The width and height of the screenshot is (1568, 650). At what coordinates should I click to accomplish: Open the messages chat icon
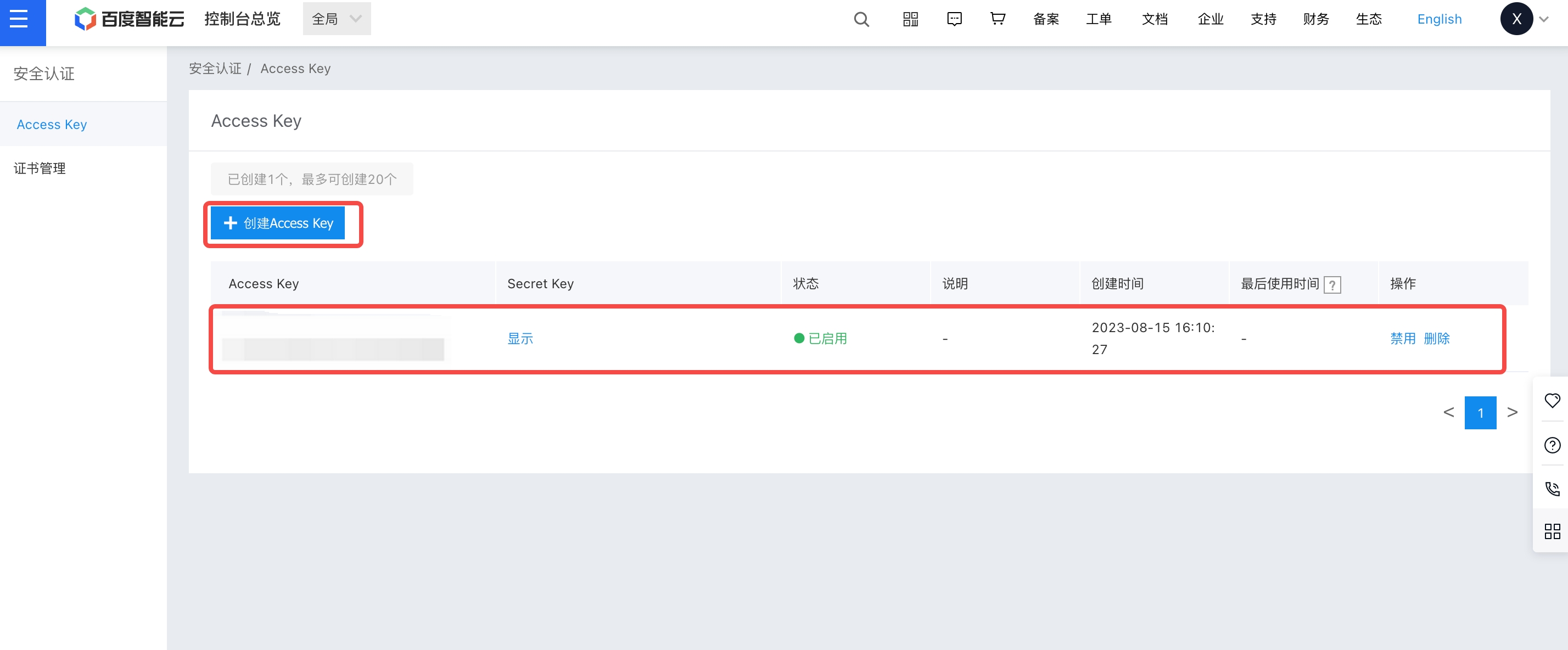(954, 19)
